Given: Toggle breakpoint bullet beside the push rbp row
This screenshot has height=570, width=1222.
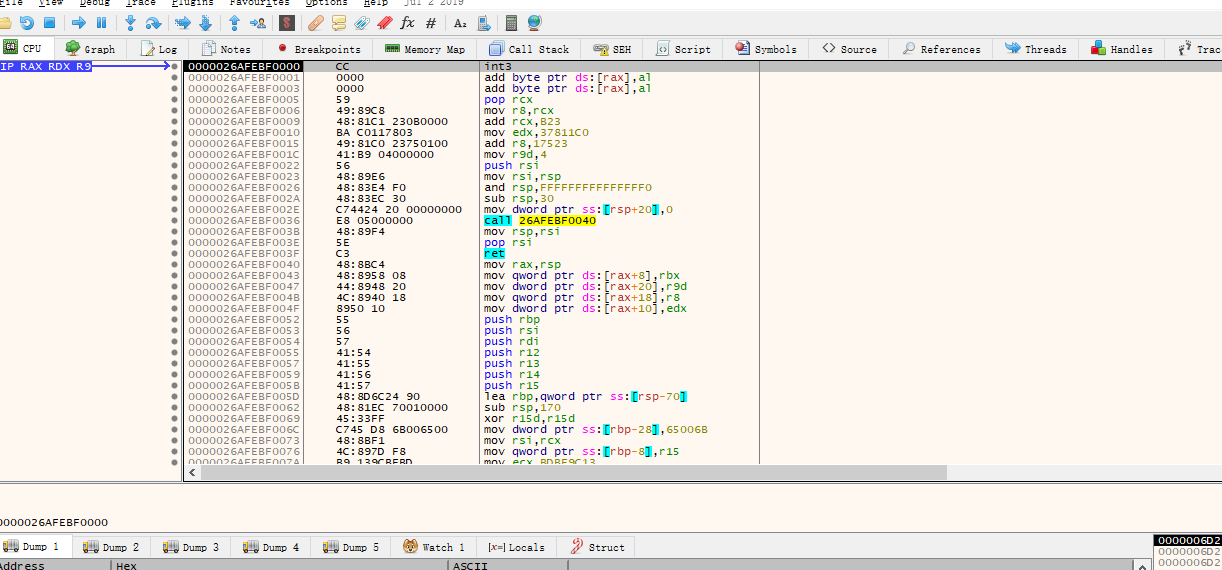Looking at the screenshot, I should (x=174, y=320).
